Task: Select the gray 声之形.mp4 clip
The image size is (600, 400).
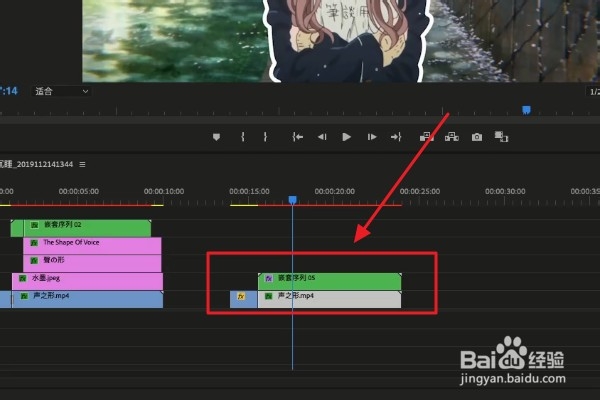Action: 329,299
